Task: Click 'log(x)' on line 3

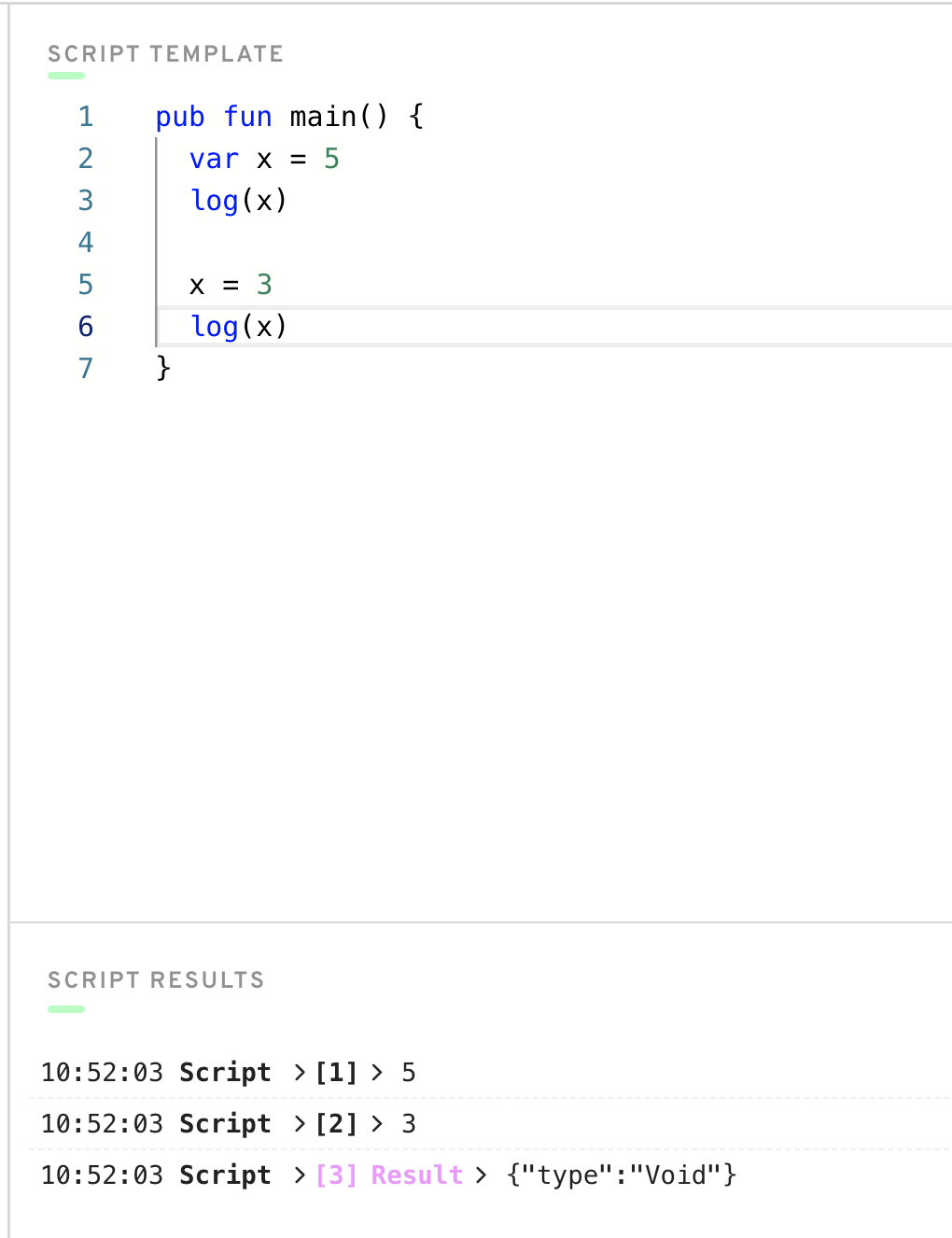Action: coord(238,201)
